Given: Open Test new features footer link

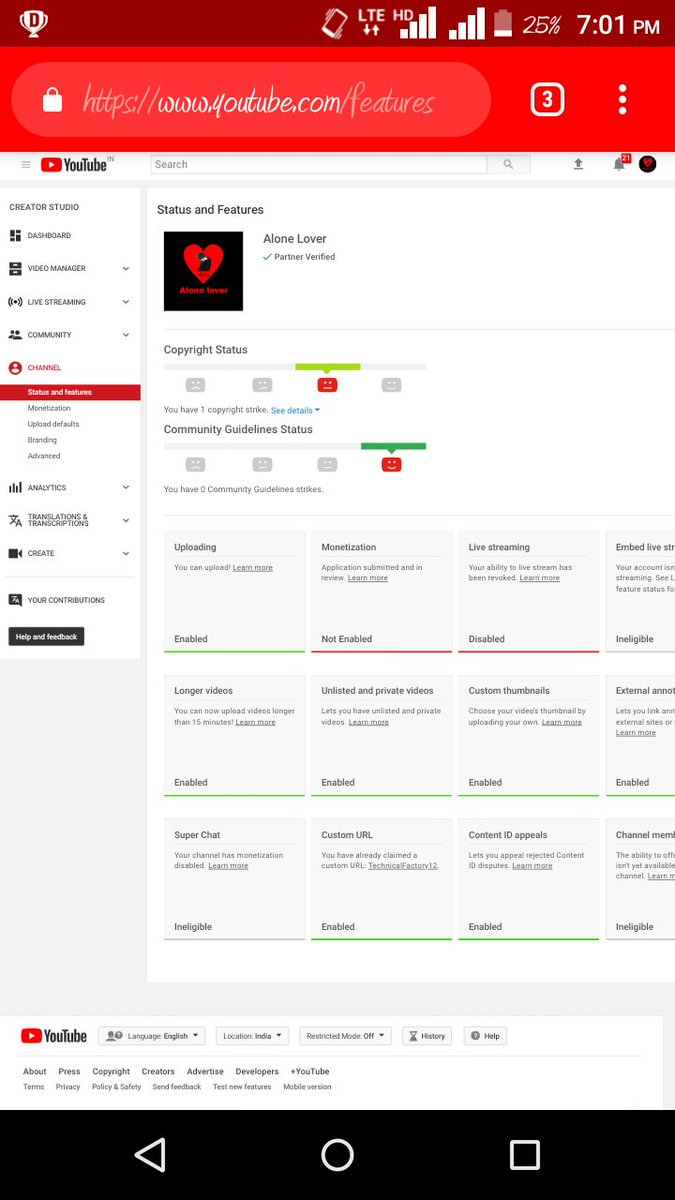Looking at the screenshot, I should 242,1087.
